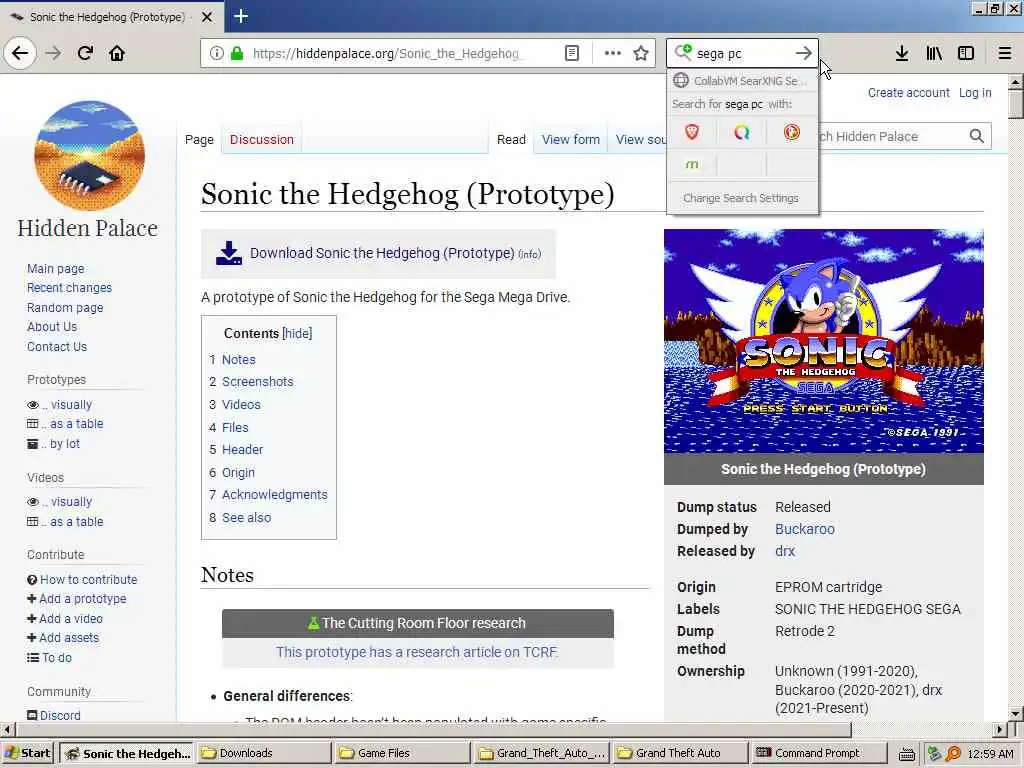Click the Search Hidden Palace input box

click(x=891, y=136)
